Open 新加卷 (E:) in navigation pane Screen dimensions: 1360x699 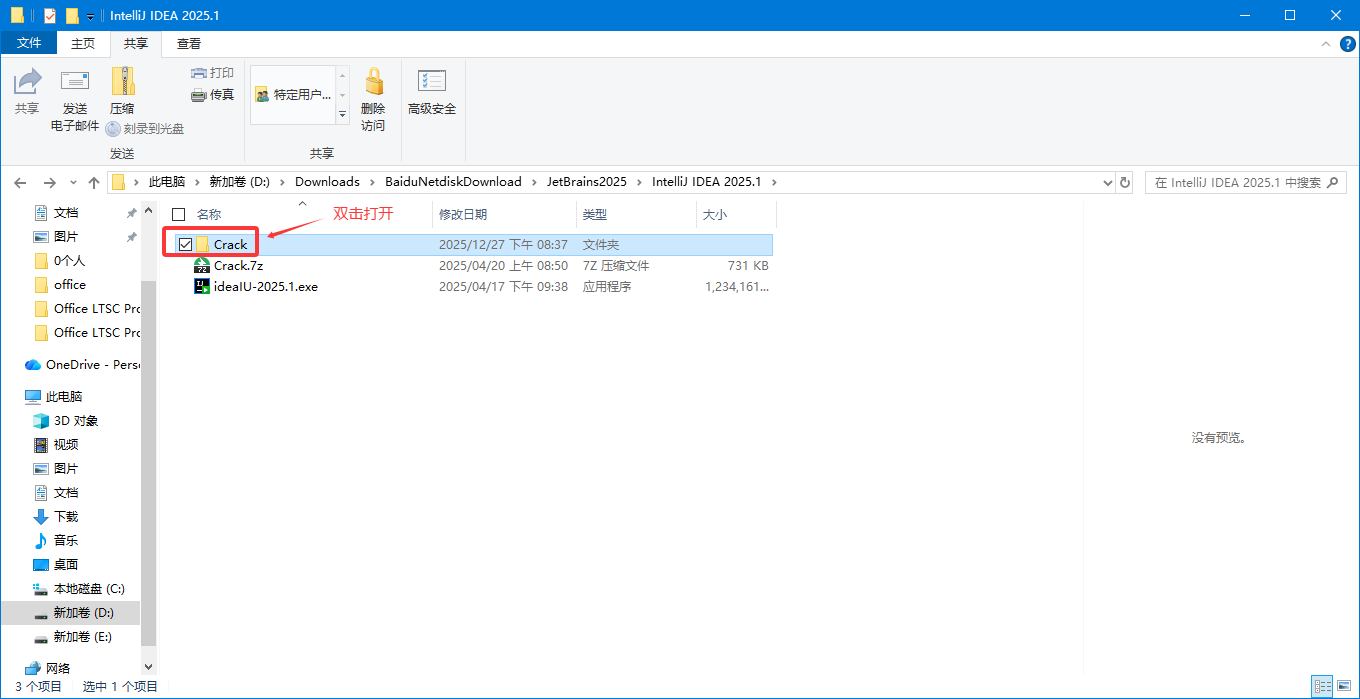[83, 637]
